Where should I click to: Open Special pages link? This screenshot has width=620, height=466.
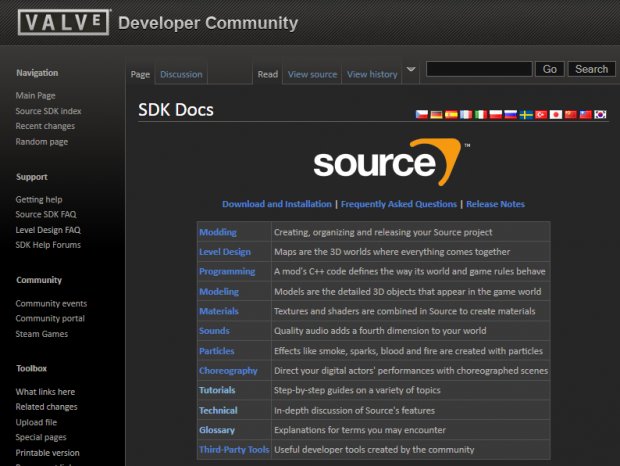pos(41,437)
